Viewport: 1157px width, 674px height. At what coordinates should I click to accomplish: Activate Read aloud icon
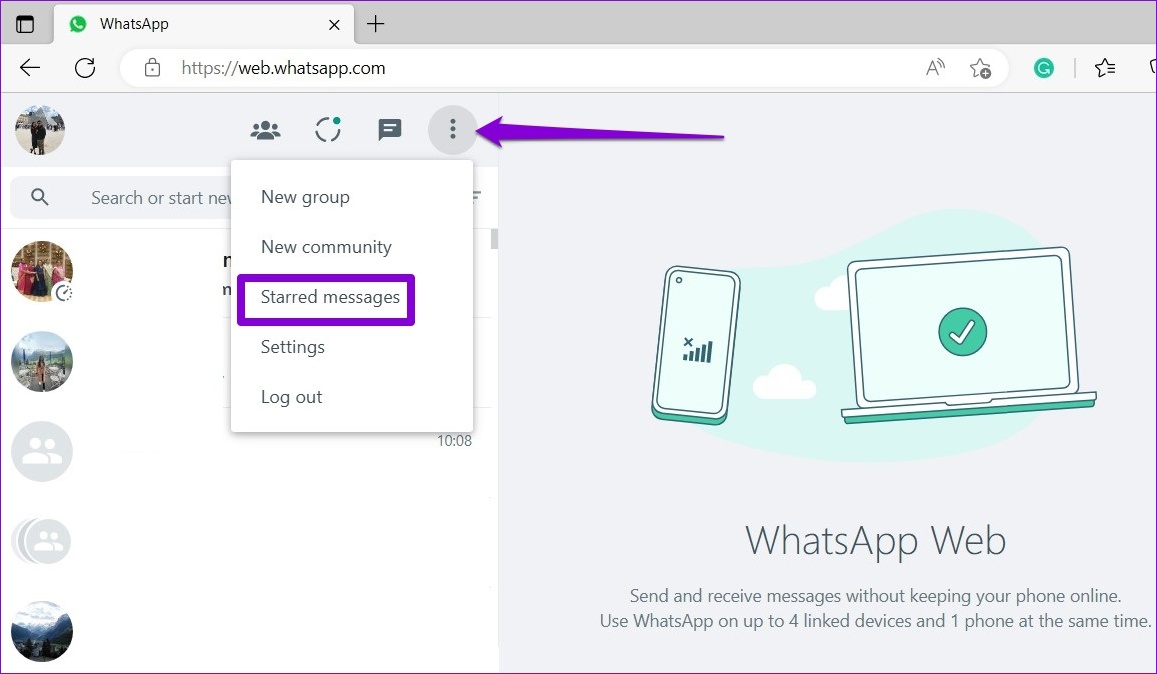click(936, 68)
